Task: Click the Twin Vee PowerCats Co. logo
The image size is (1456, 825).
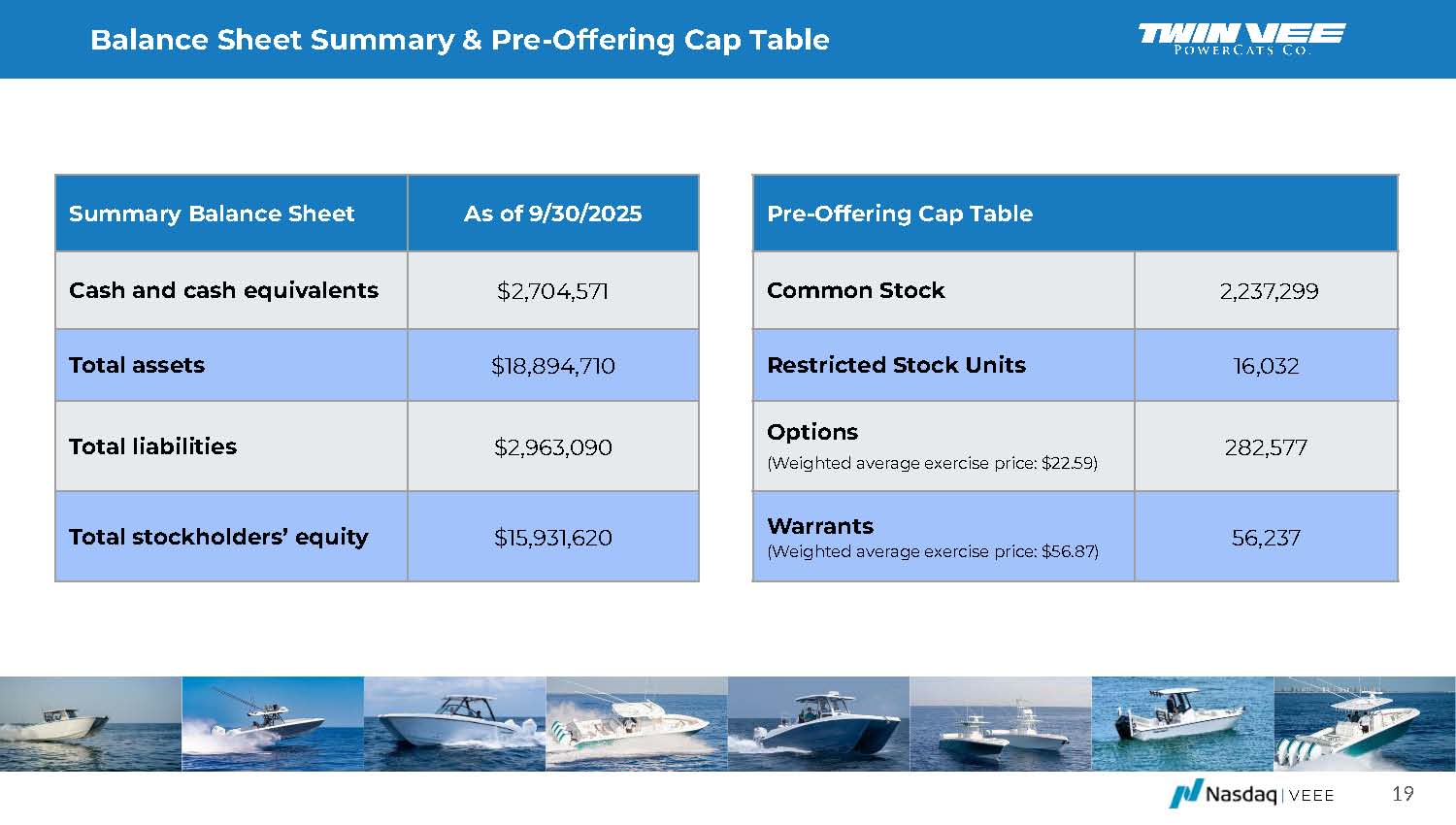Action: (1241, 39)
